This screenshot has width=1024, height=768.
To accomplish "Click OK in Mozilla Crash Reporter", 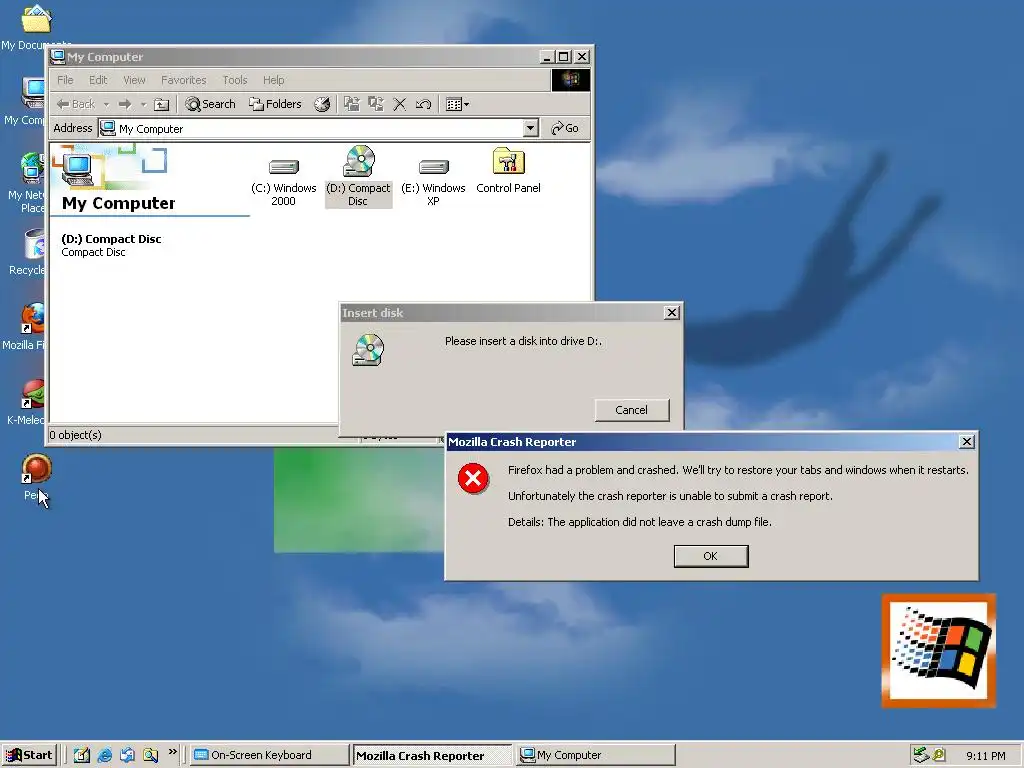I will pyautogui.click(x=711, y=556).
